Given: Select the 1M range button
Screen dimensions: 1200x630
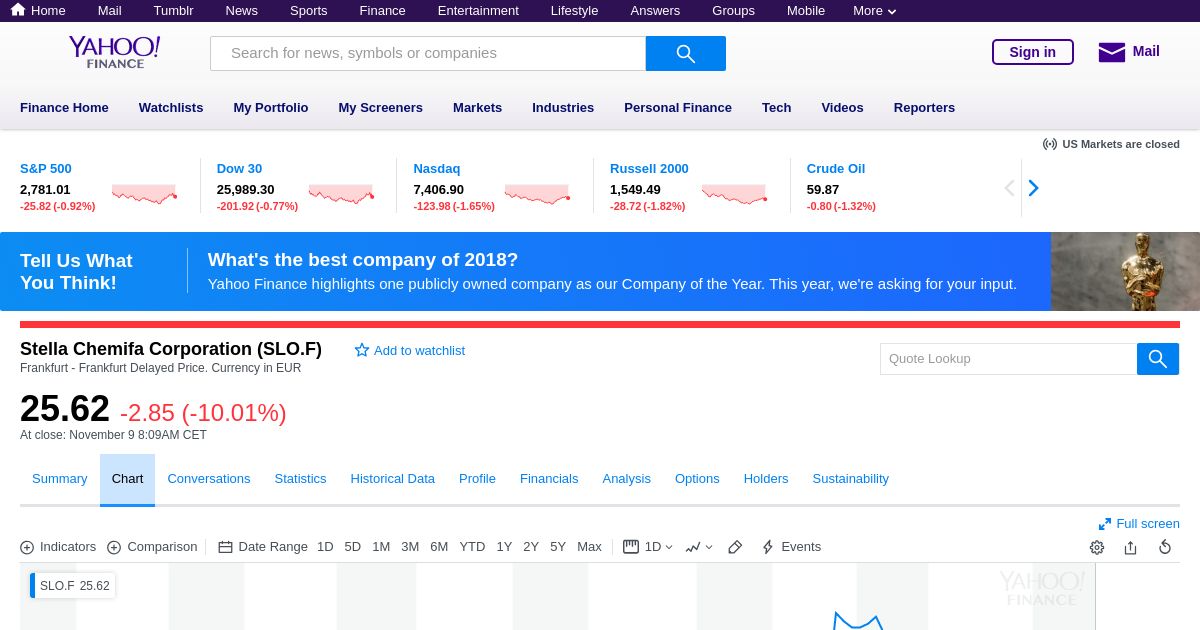Looking at the screenshot, I should (x=381, y=547).
